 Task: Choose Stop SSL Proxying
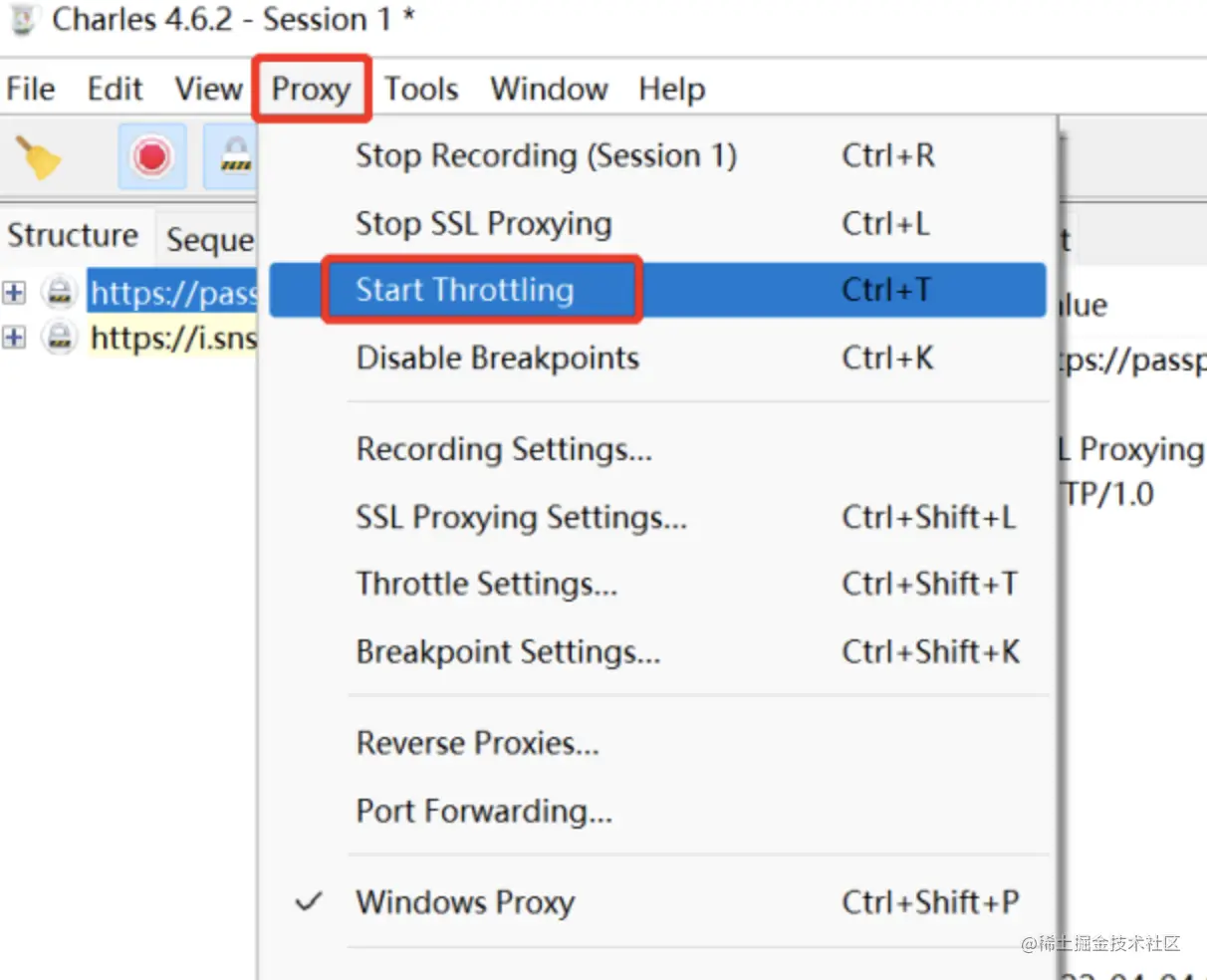tap(657, 224)
